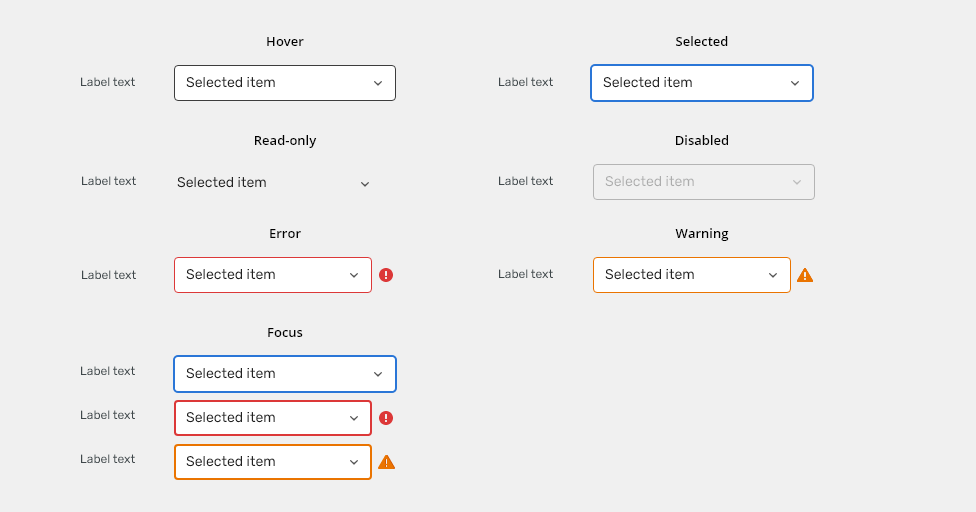Viewport: 976px width, 512px height.
Task: Click the Label text beside Hover dropdown
Action: point(107,82)
